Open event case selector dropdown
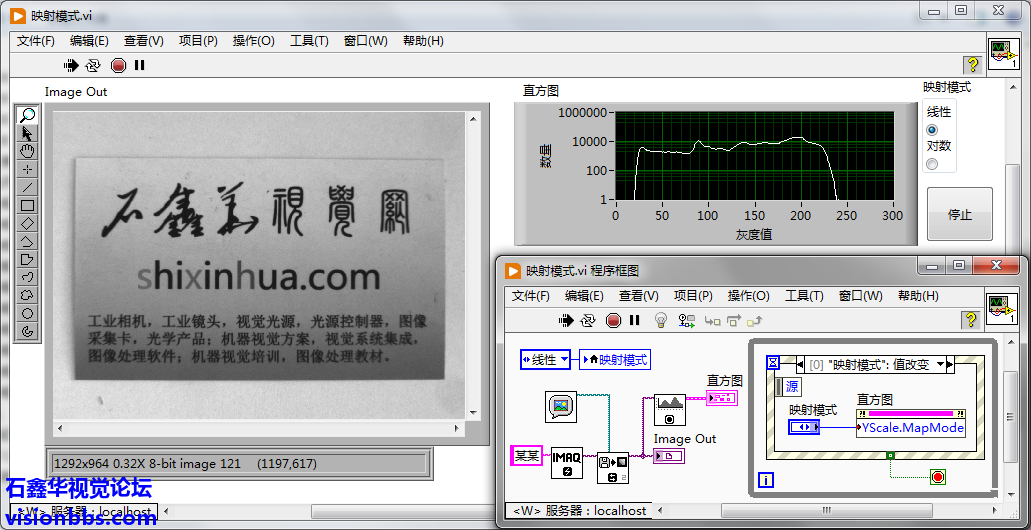Image resolution: width=1031 pixels, height=530 pixels. click(x=941, y=364)
